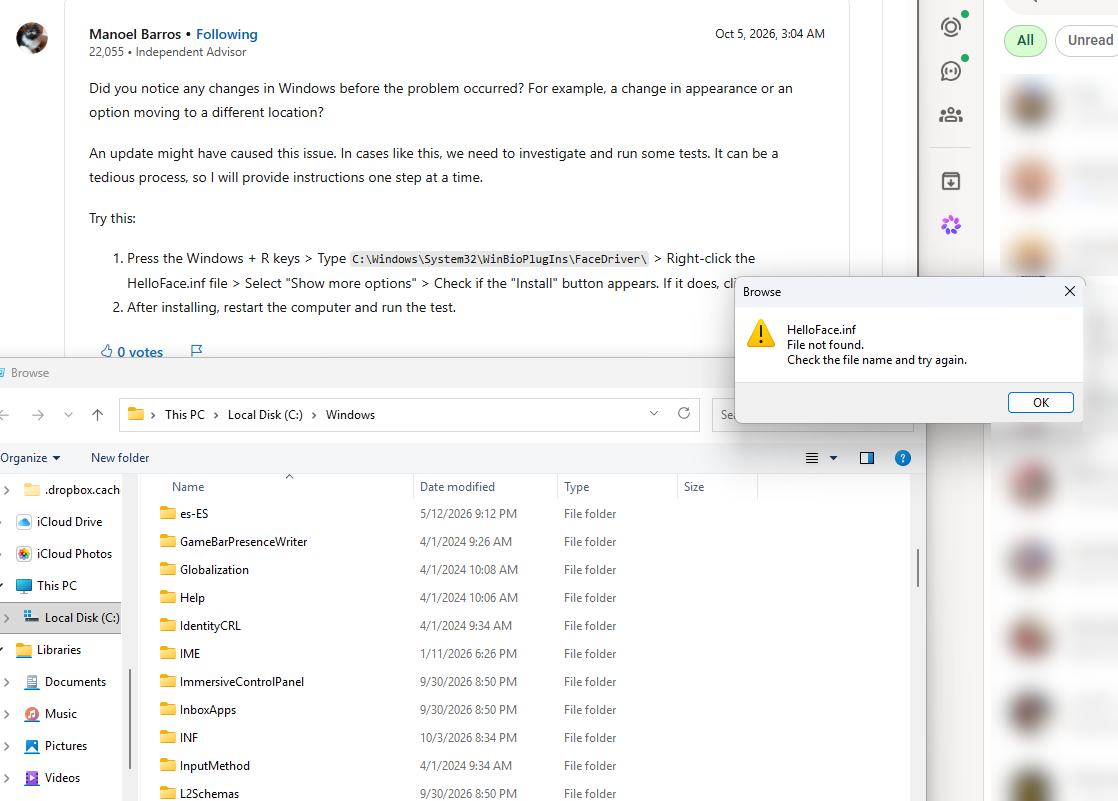The height and width of the screenshot is (801, 1118).
Task: Expand the .dropbox.cach folder in navigation tree
Action: point(6,490)
